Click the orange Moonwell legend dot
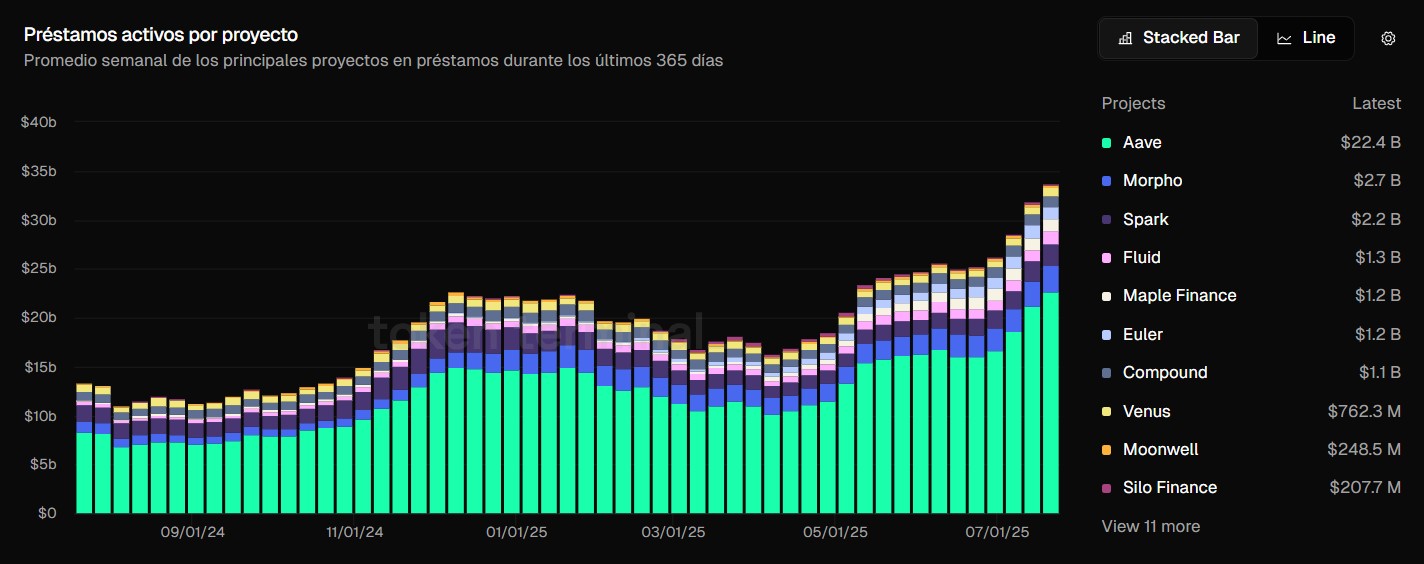Screen dimensions: 1424x564 pos(1107,450)
